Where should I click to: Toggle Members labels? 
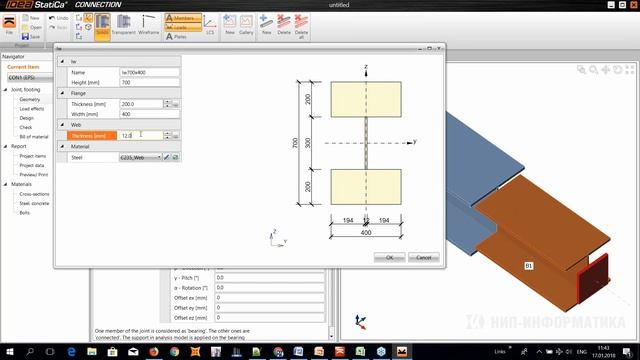pyautogui.click(x=183, y=18)
